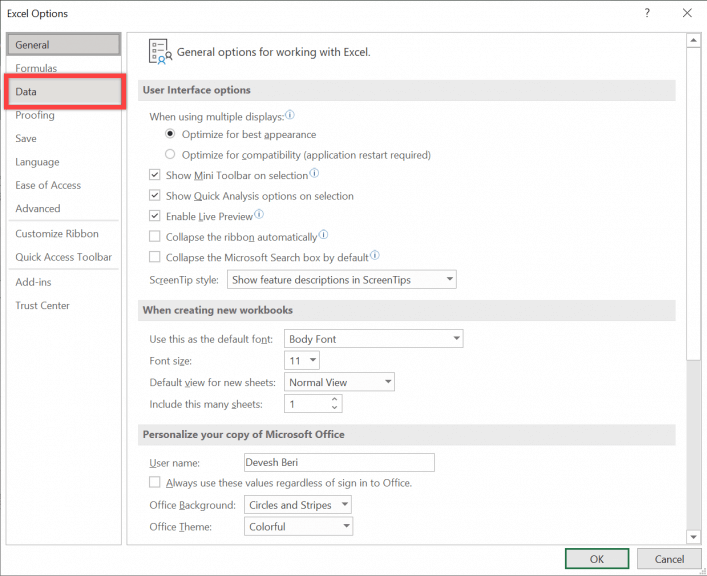The width and height of the screenshot is (707, 576).
Task: Click info icon beside Microsoft Search box option
Action: point(375,256)
